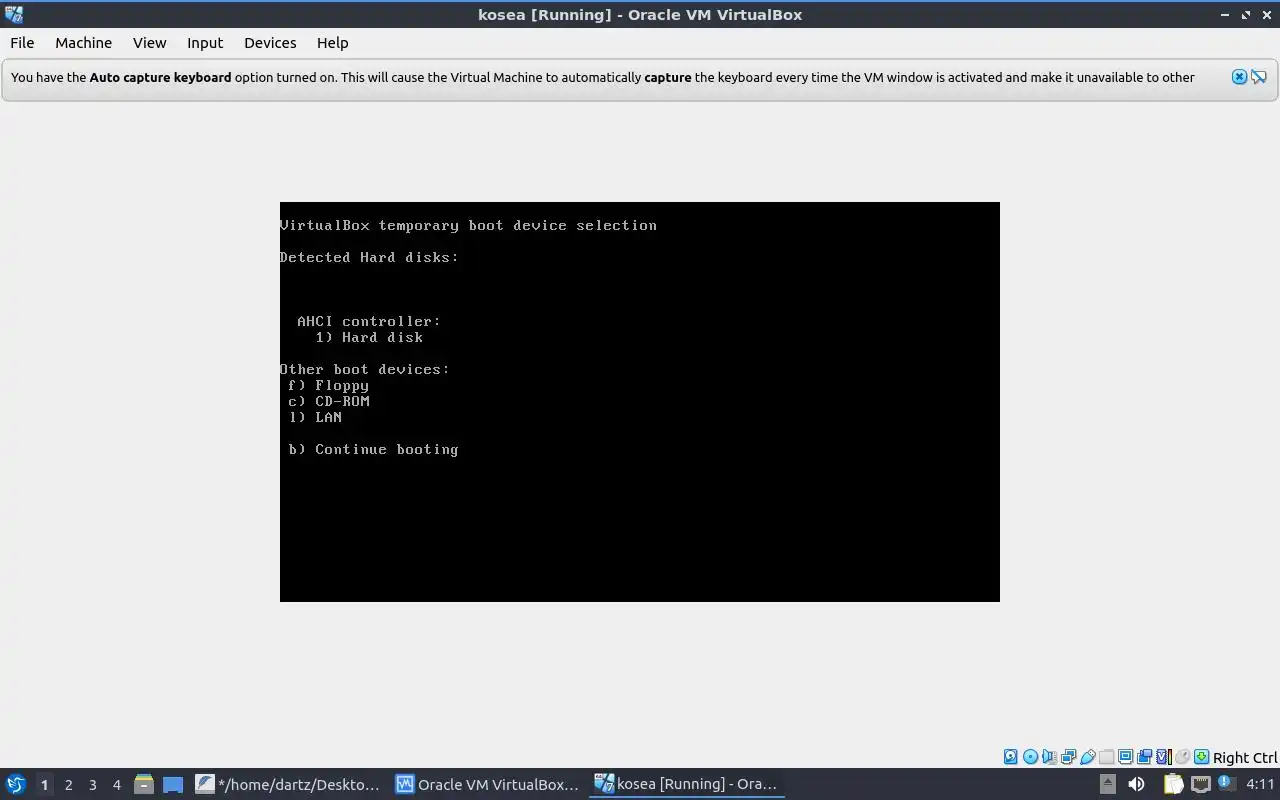Viewport: 1280px width, 800px height.
Task: Open the View menu
Action: click(150, 43)
